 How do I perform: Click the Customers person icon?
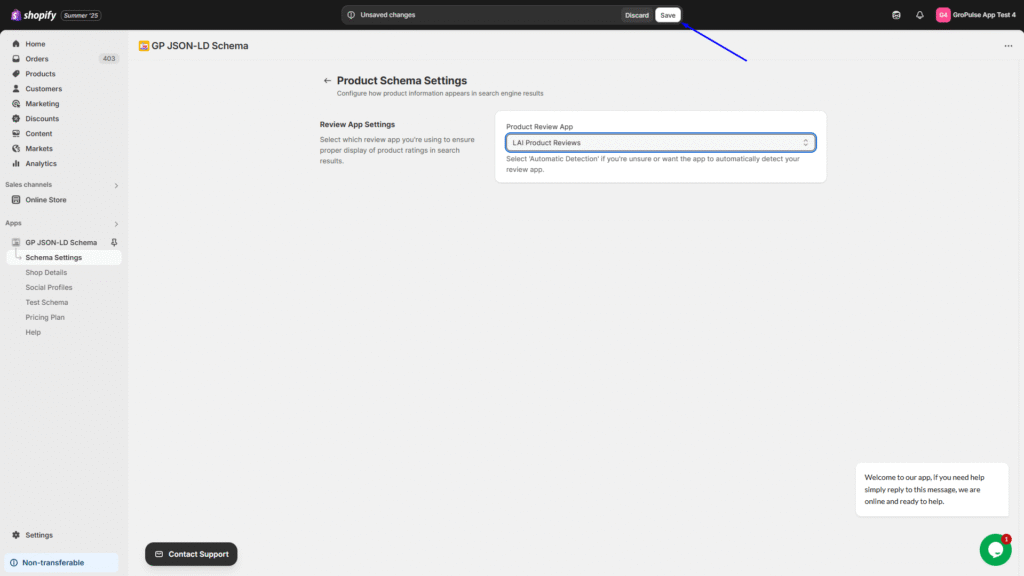[x=16, y=89]
